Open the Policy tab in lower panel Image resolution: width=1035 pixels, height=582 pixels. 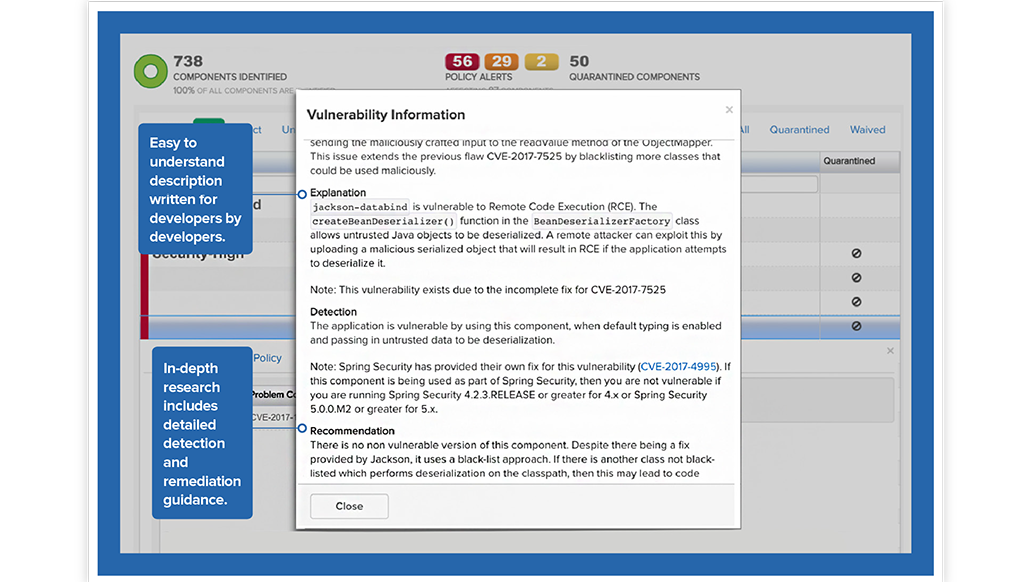(x=267, y=358)
